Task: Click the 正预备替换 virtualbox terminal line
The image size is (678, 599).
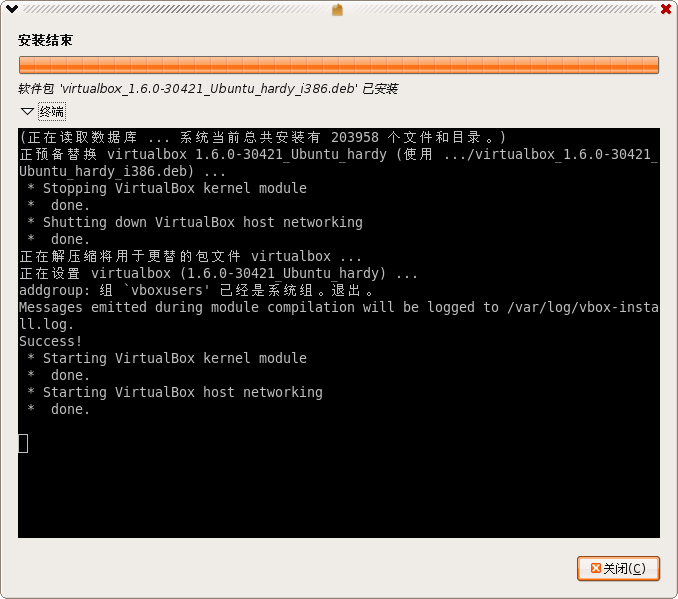Action: [x=339, y=163]
